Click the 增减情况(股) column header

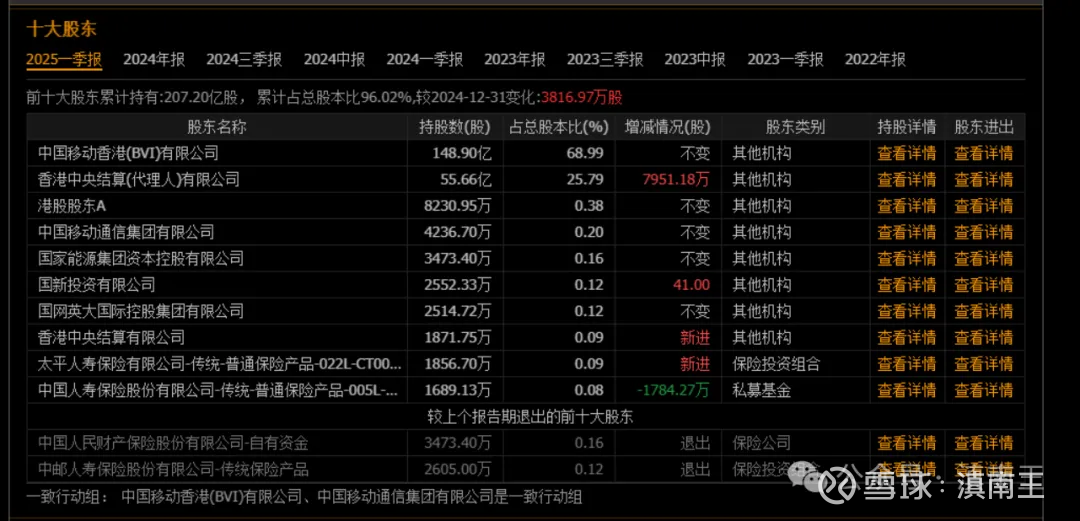(667, 127)
